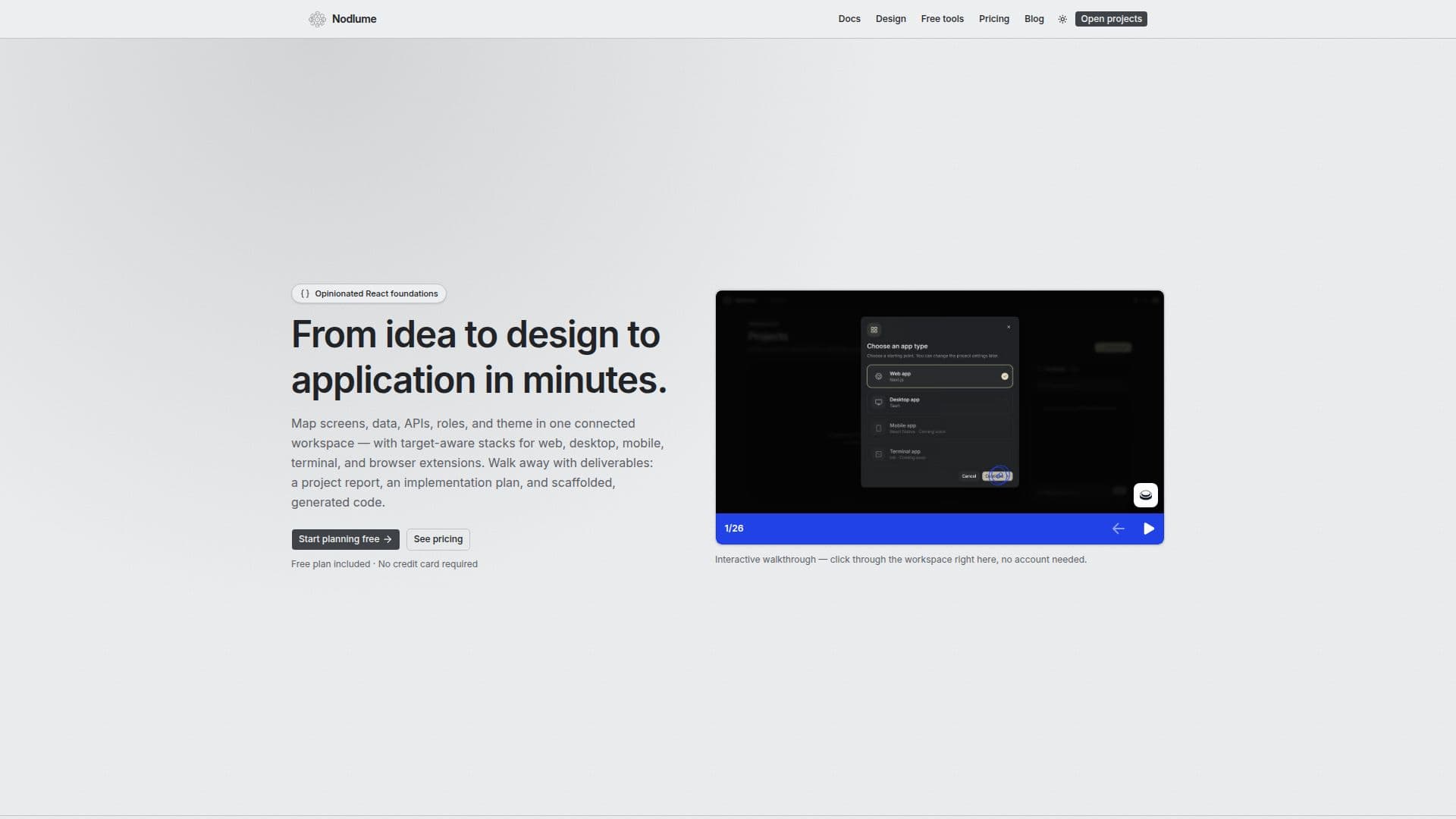
Task: Click the Opinionated React foundations badge
Action: point(369,293)
